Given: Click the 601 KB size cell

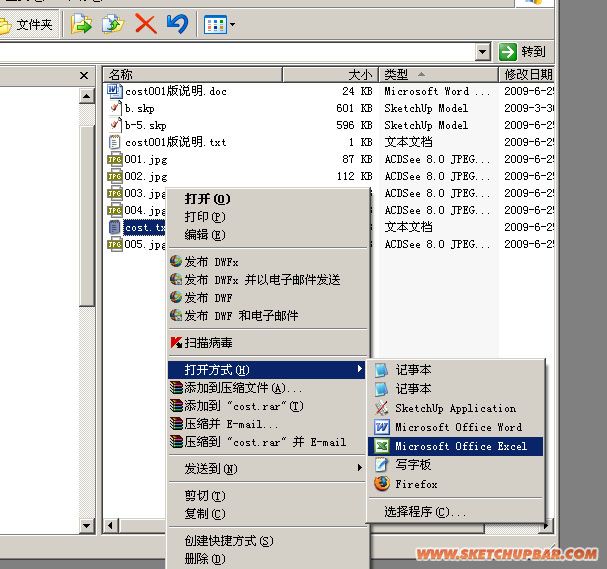Looking at the screenshot, I should [x=354, y=108].
